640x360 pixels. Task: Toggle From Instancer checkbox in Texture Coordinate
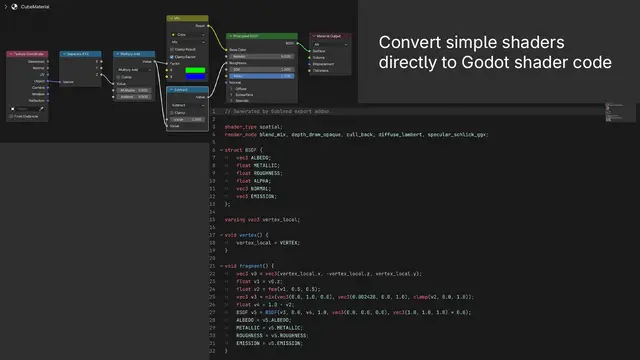(x=11, y=116)
